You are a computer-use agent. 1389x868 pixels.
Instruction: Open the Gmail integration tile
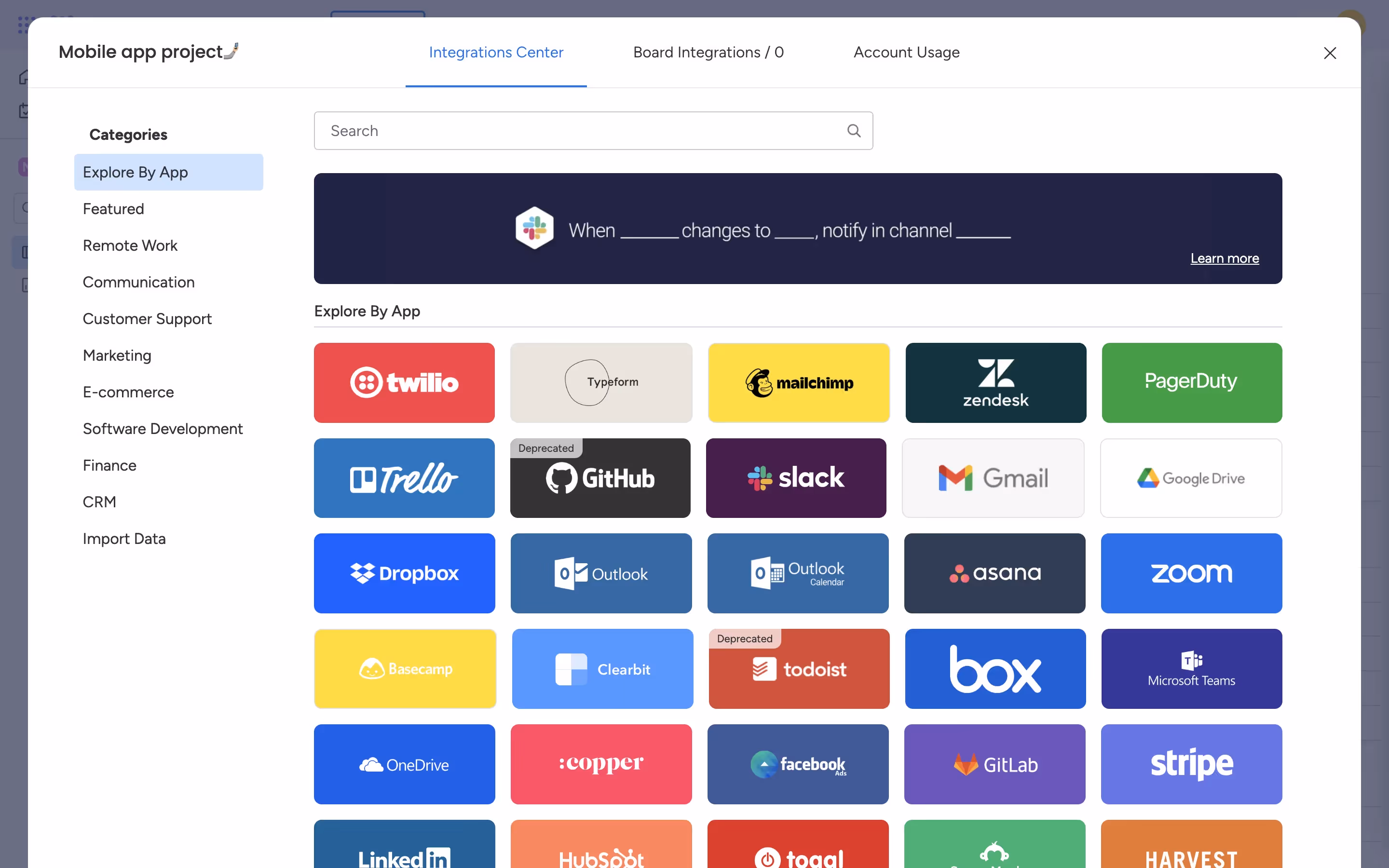(x=993, y=477)
